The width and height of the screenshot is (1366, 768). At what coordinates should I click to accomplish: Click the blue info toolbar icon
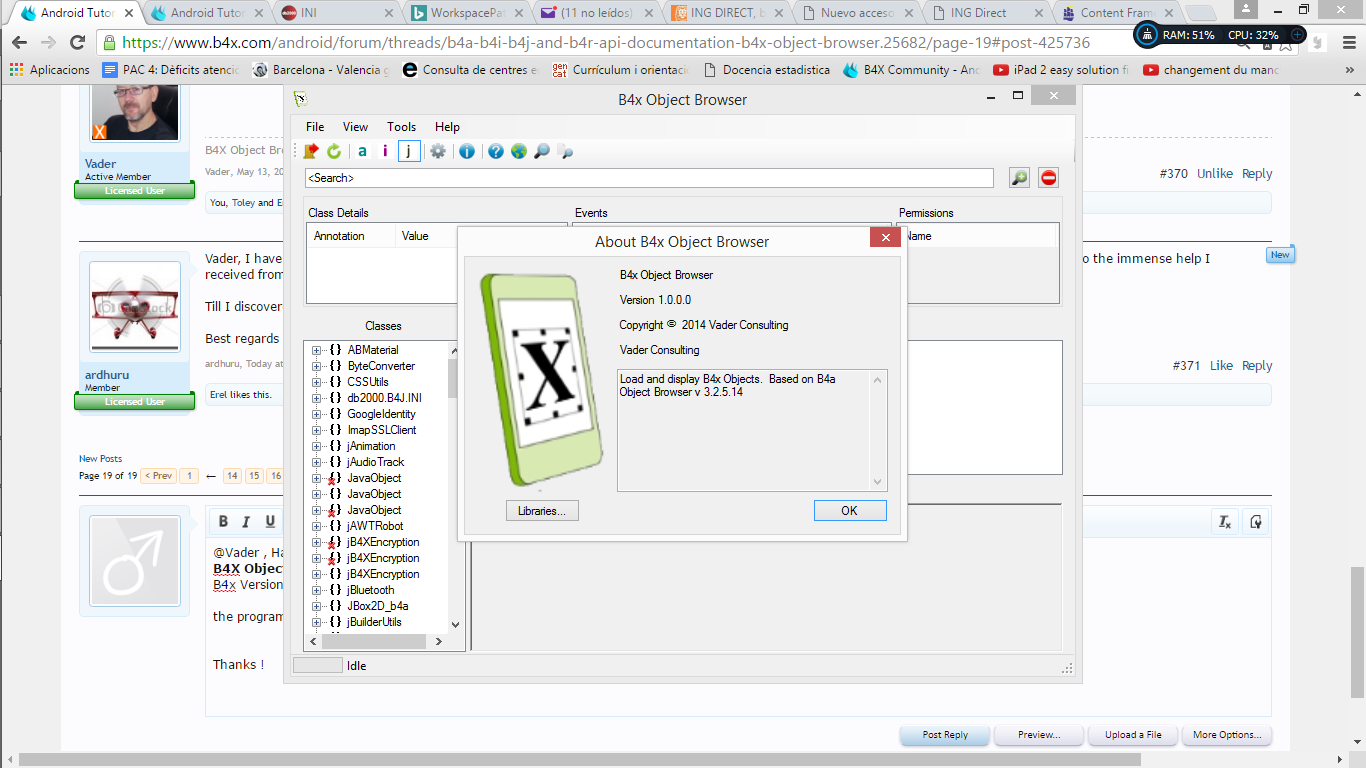[467, 151]
